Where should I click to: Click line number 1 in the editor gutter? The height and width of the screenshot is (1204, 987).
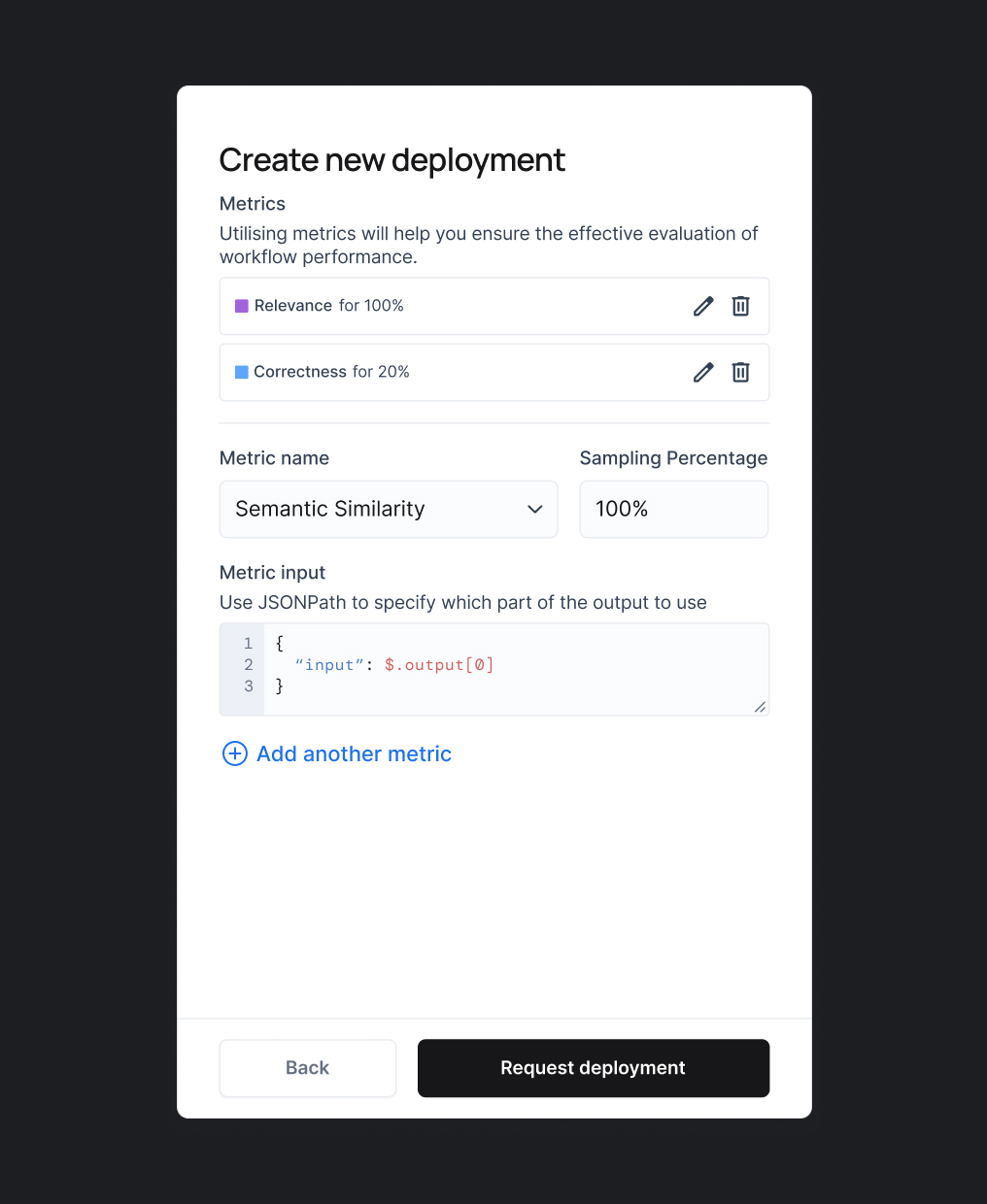point(249,643)
